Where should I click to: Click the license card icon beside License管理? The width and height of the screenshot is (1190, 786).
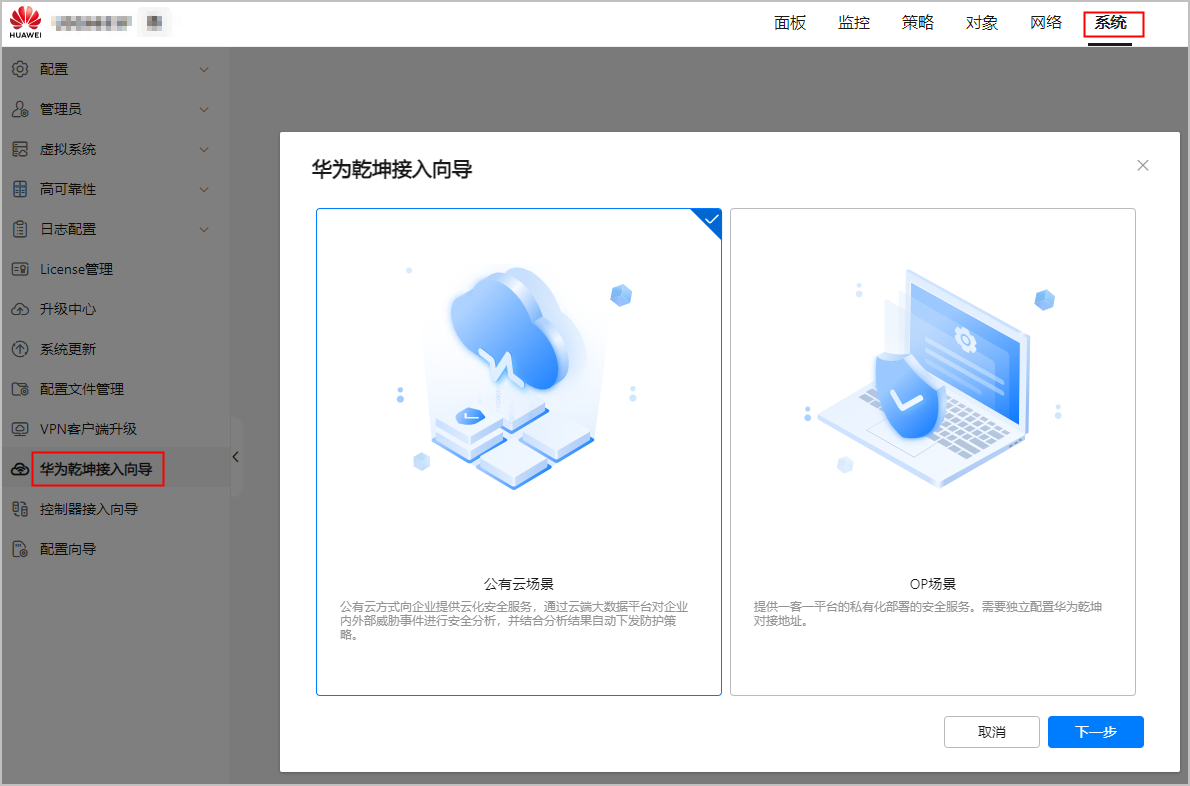click(x=20, y=269)
